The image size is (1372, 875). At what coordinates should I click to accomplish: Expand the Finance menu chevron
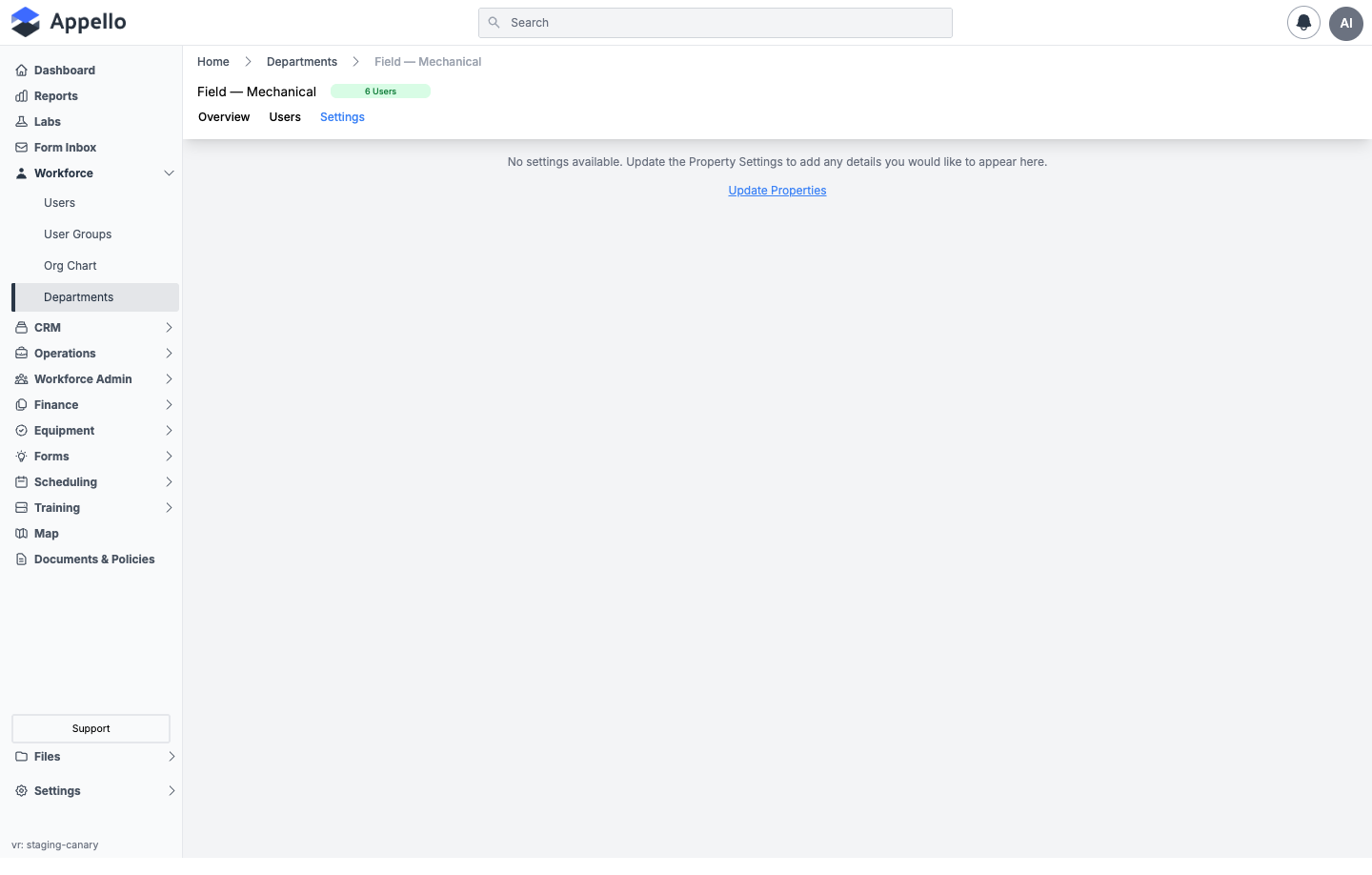tap(169, 405)
